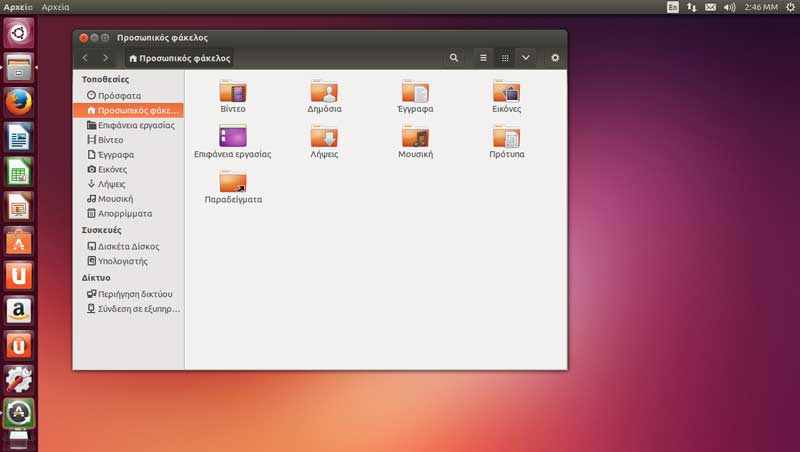The width and height of the screenshot is (800, 452).
Task: Open the Βίντεο folder icon
Action: (x=233, y=92)
